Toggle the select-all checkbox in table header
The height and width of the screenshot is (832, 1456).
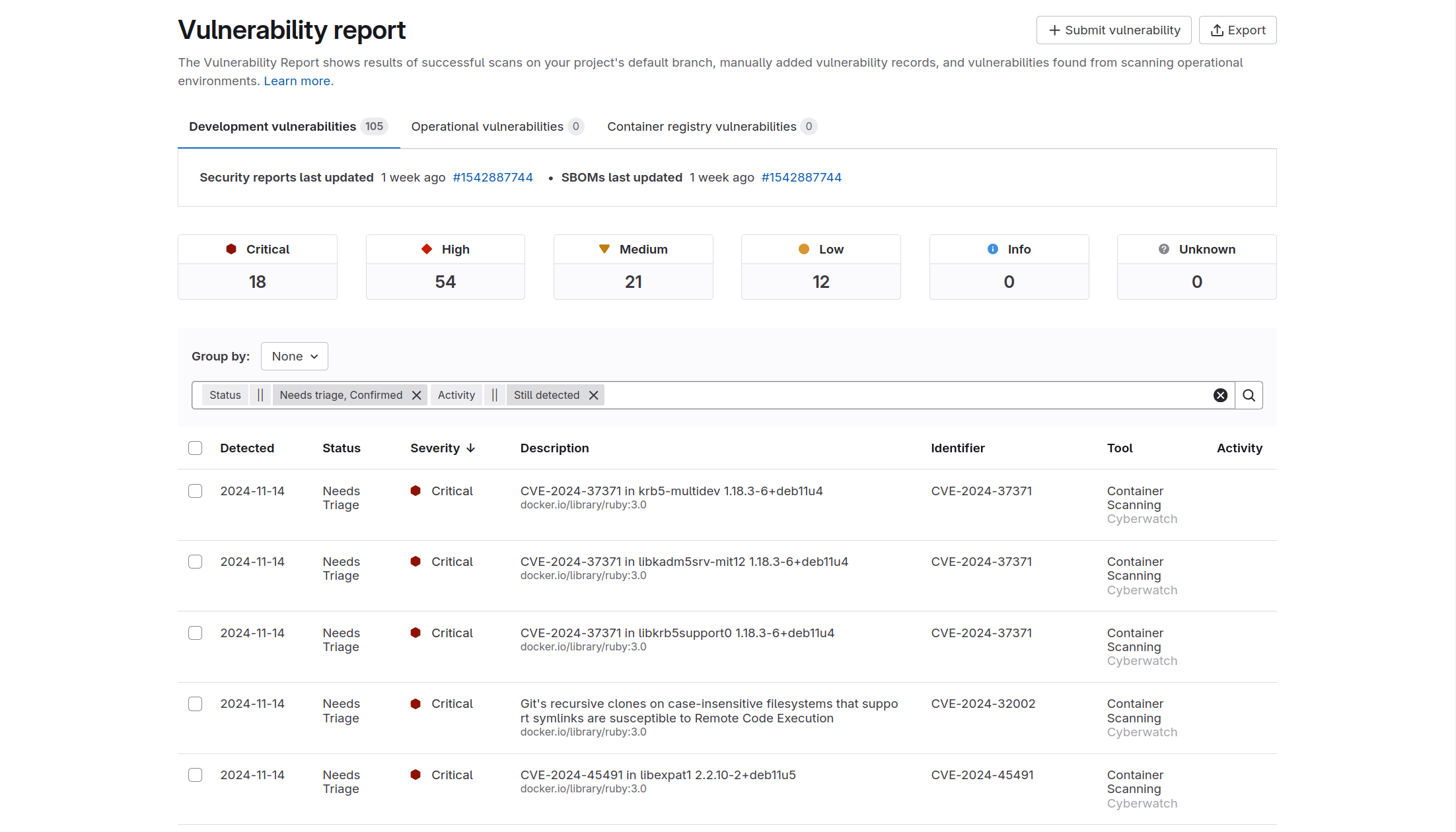point(195,448)
